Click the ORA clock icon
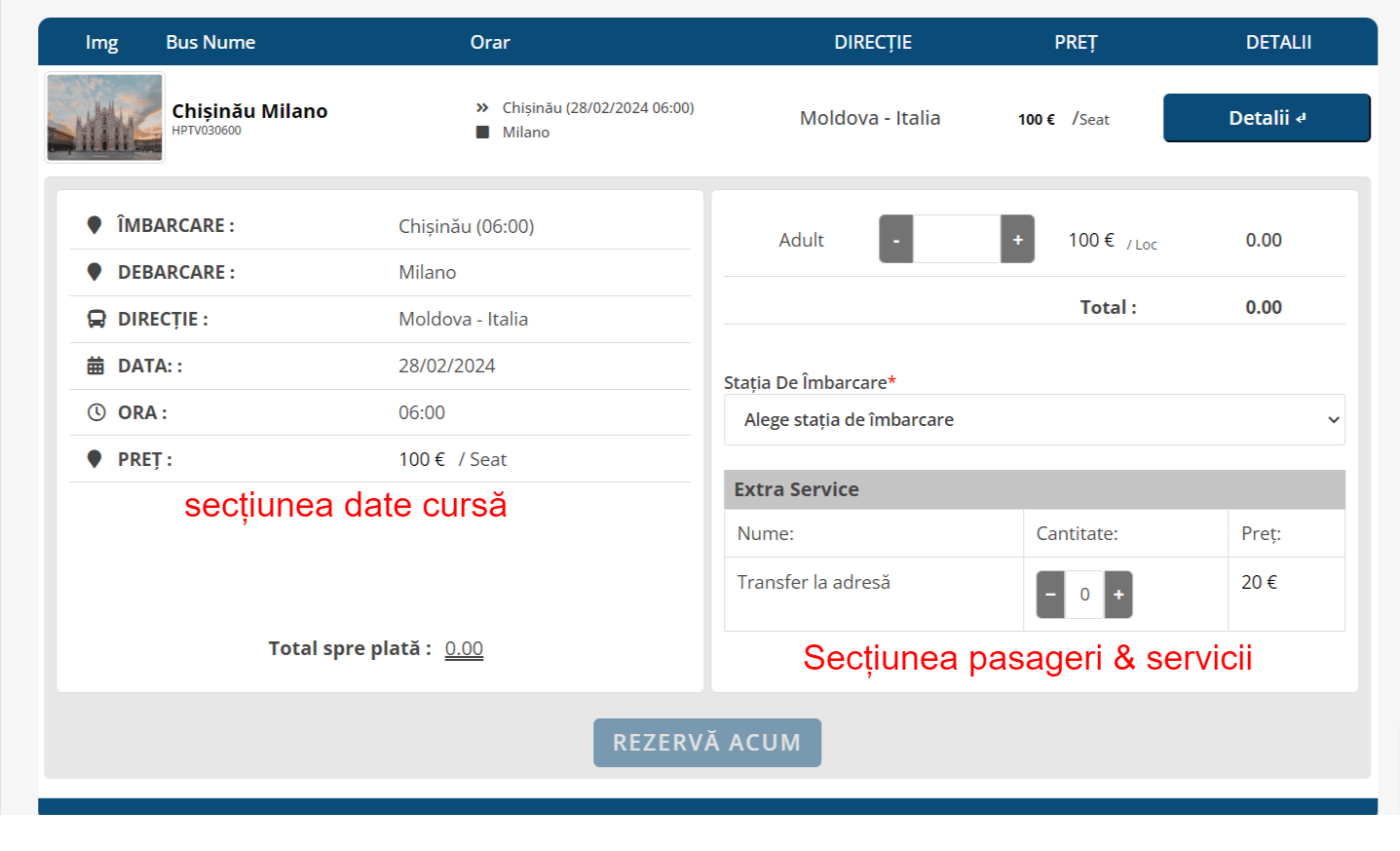Viewport: 1400px width, 851px height. click(96, 412)
